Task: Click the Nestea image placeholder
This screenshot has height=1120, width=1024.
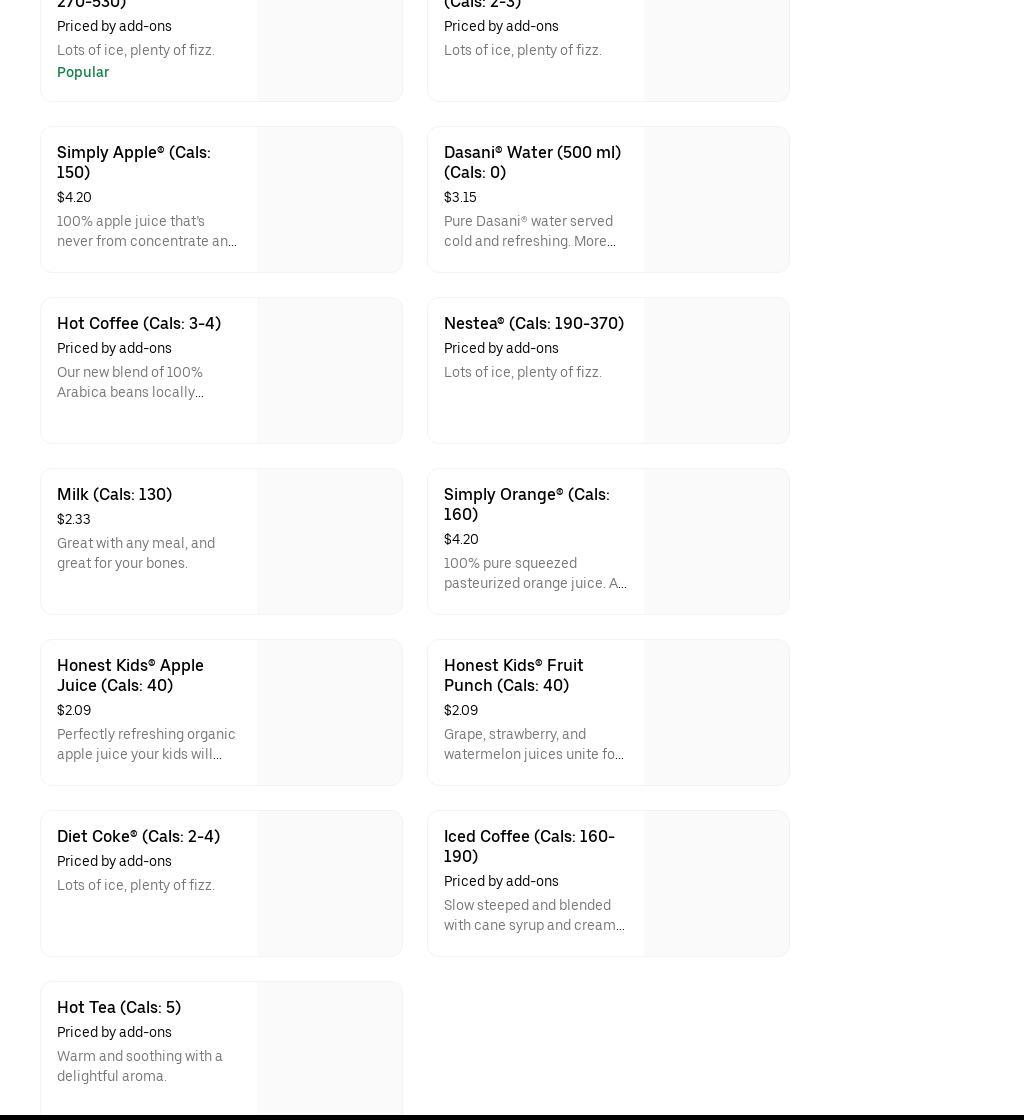Action: [716, 370]
